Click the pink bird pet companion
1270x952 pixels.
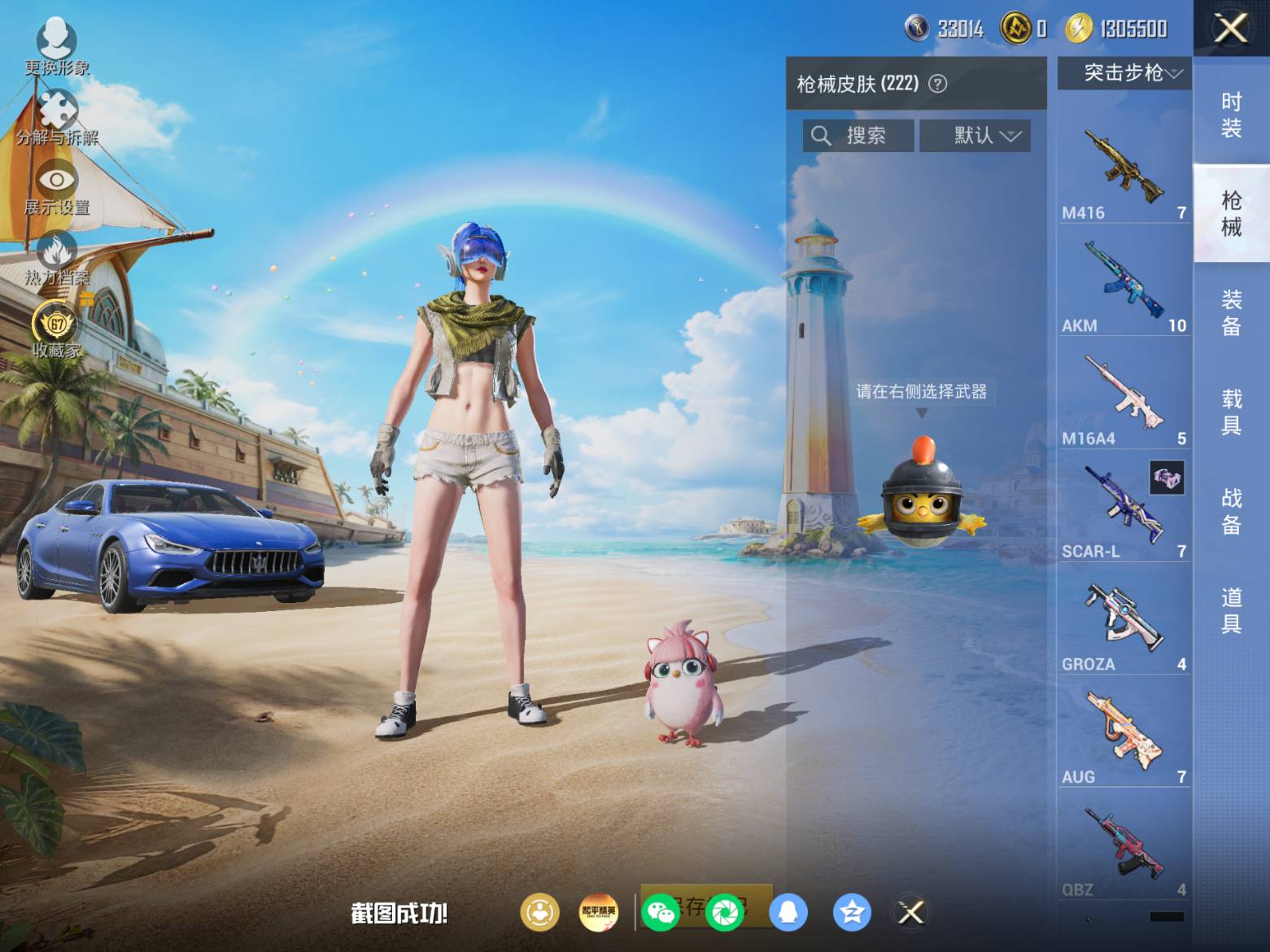click(682, 683)
